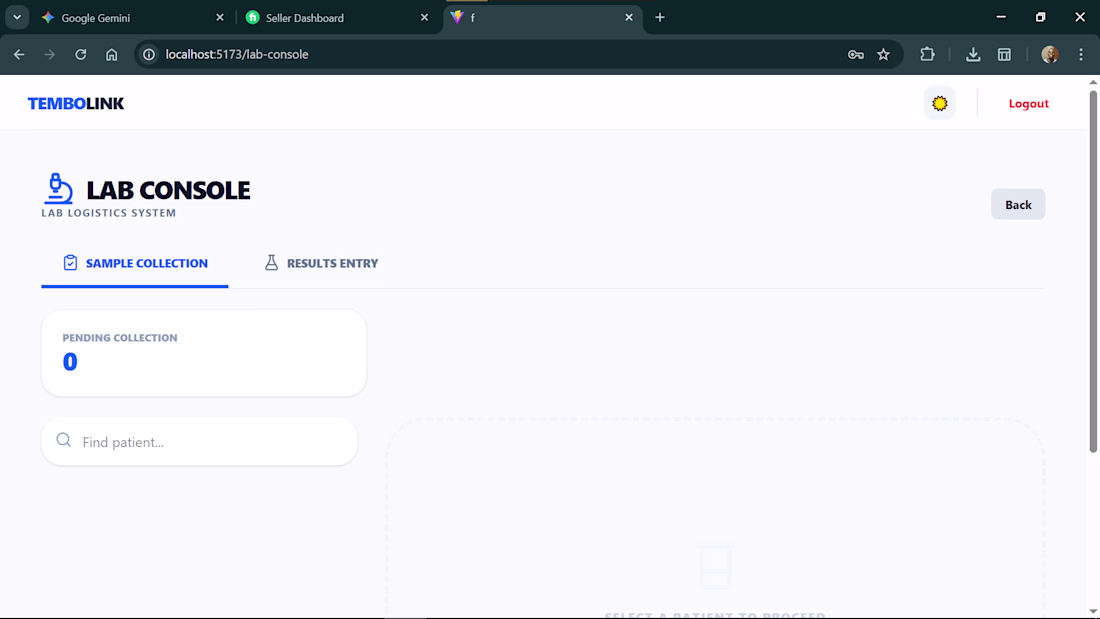Click the Pending Collection count 0
The width and height of the screenshot is (1100, 619).
69,362
